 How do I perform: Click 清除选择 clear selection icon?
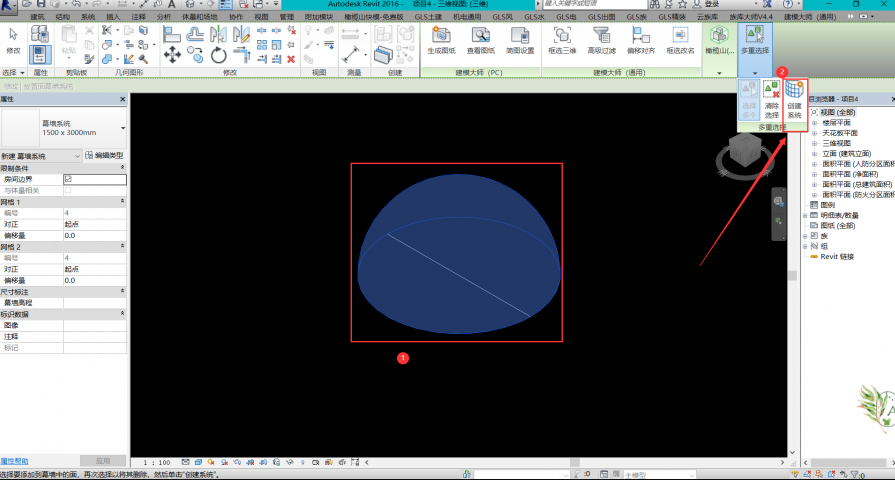coord(772,100)
